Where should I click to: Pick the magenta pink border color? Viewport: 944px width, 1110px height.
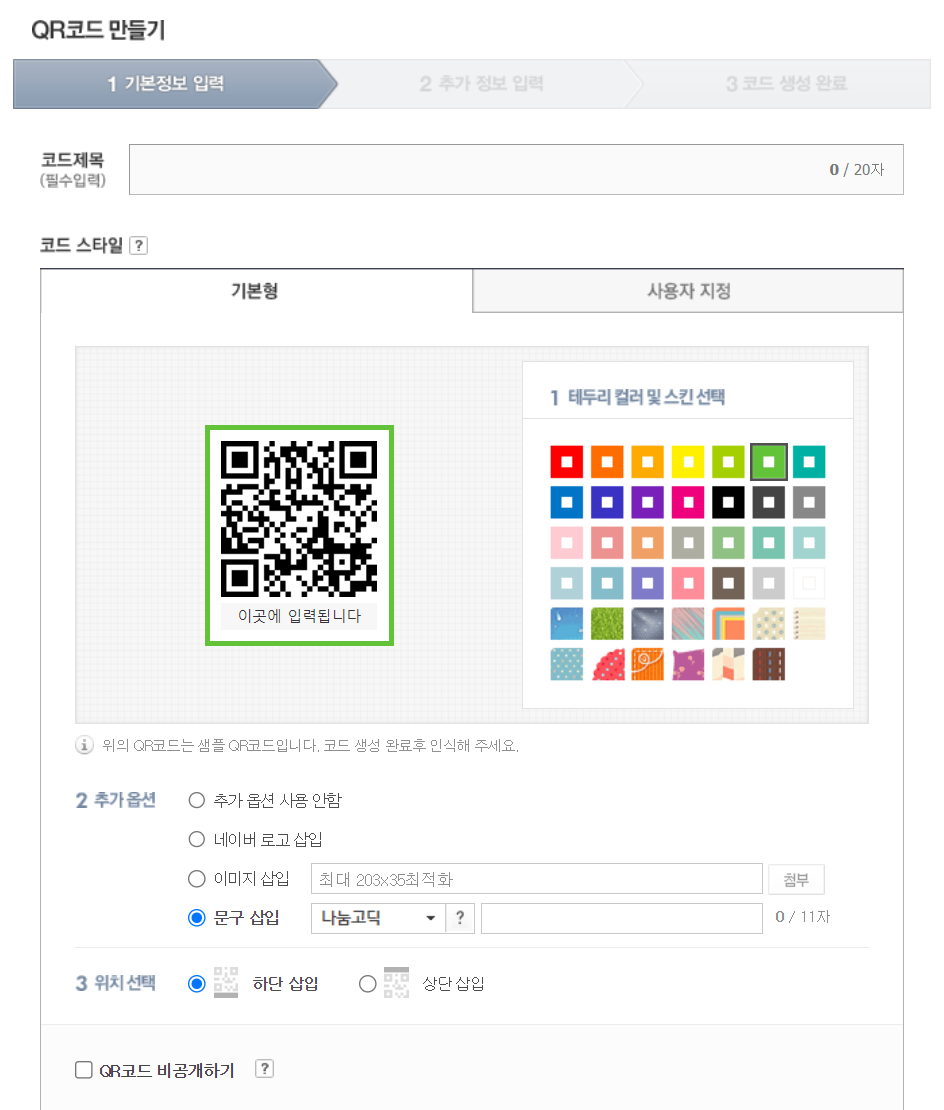[x=688, y=503]
